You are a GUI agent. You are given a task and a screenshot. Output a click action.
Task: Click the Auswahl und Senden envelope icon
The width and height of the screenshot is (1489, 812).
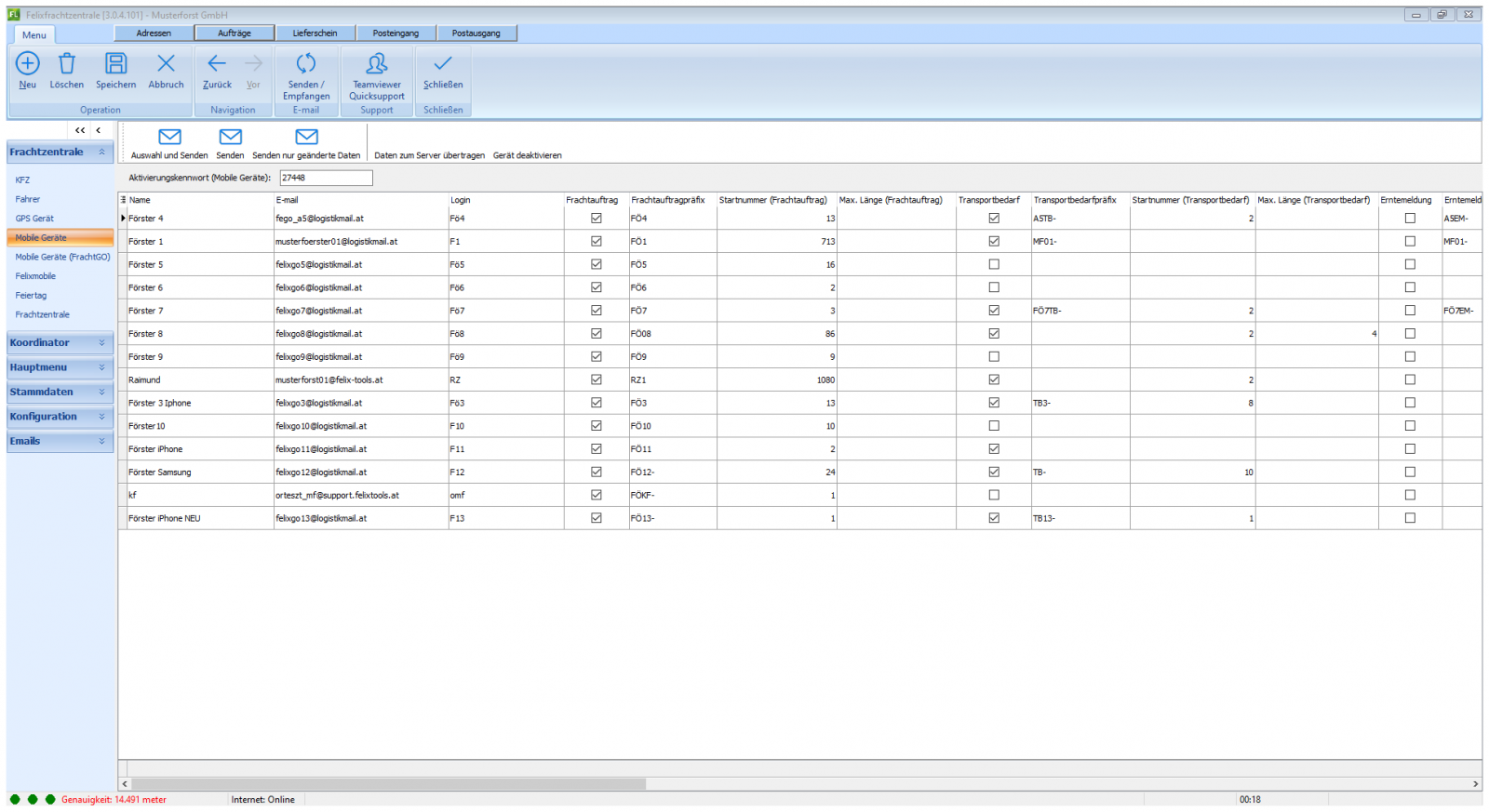(x=169, y=138)
